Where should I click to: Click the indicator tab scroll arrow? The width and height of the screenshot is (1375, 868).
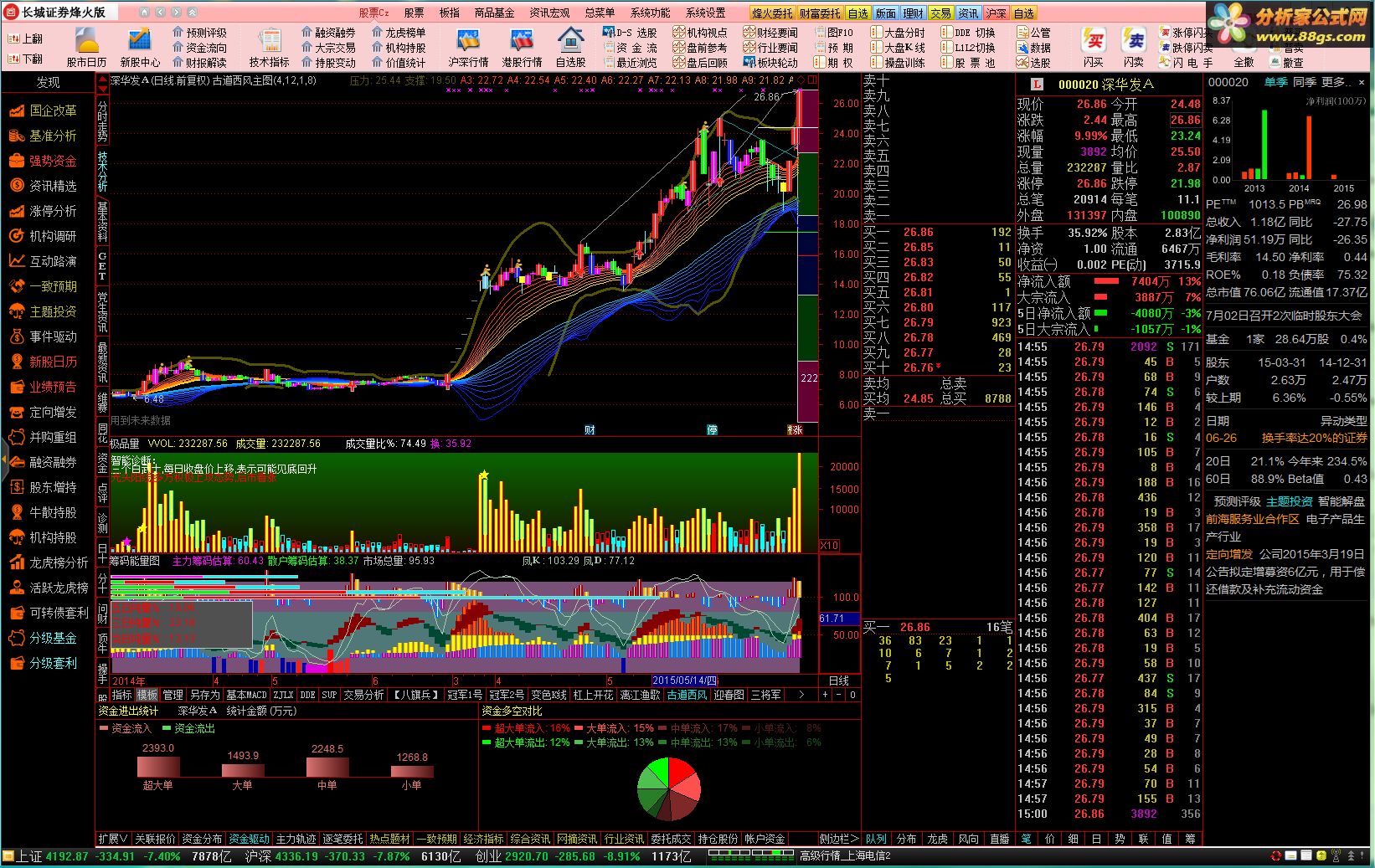801,695
